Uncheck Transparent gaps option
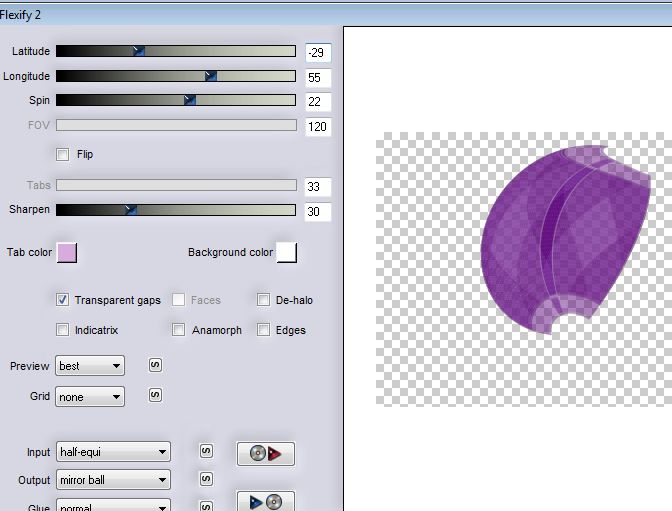This screenshot has width=672, height=511. coord(63,300)
